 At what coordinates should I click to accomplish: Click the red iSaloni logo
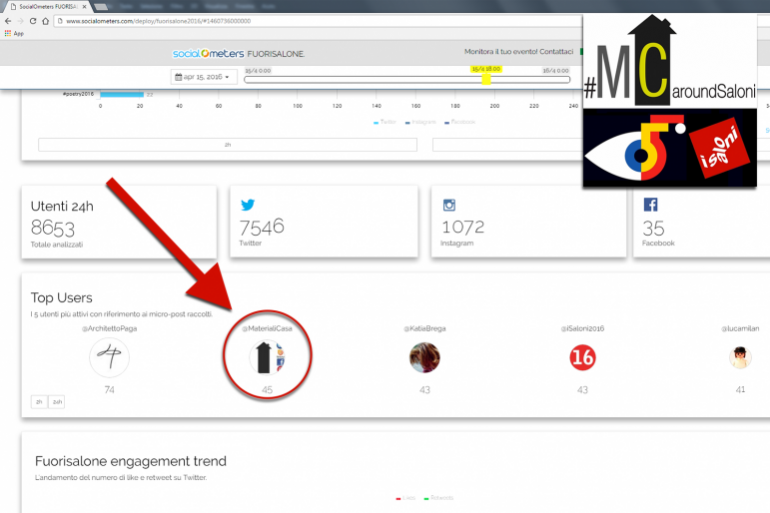point(719,147)
